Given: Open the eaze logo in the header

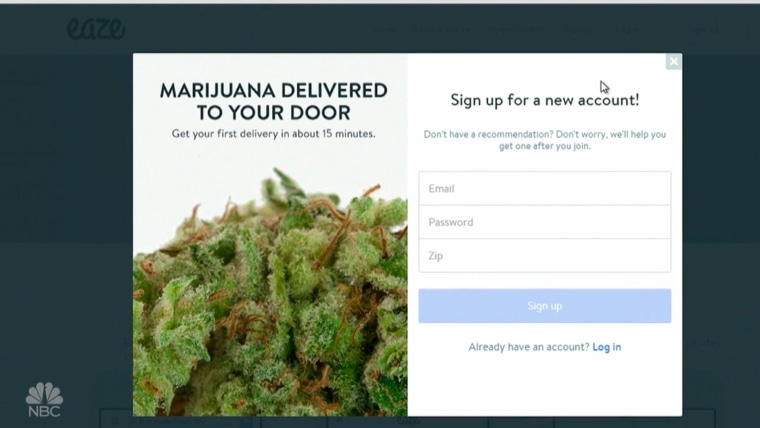Looking at the screenshot, I should click(96, 29).
